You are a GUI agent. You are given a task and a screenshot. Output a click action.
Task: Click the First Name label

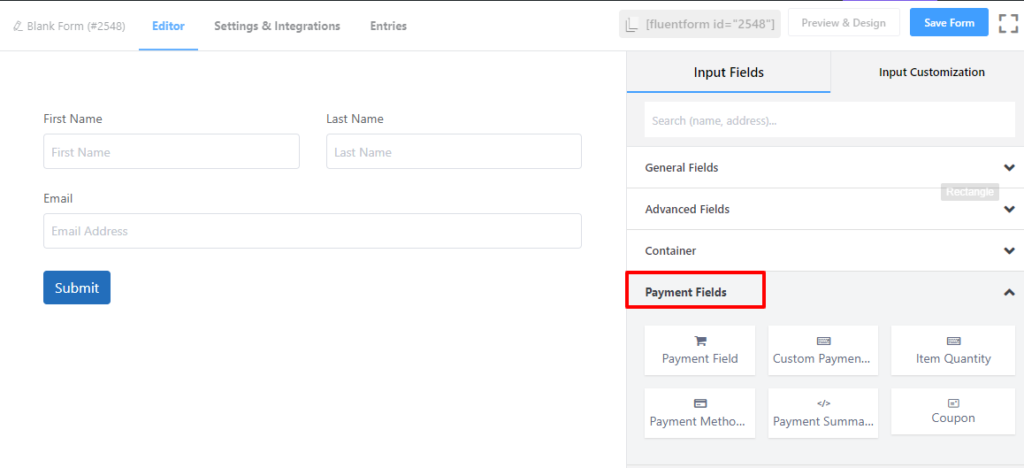point(72,119)
